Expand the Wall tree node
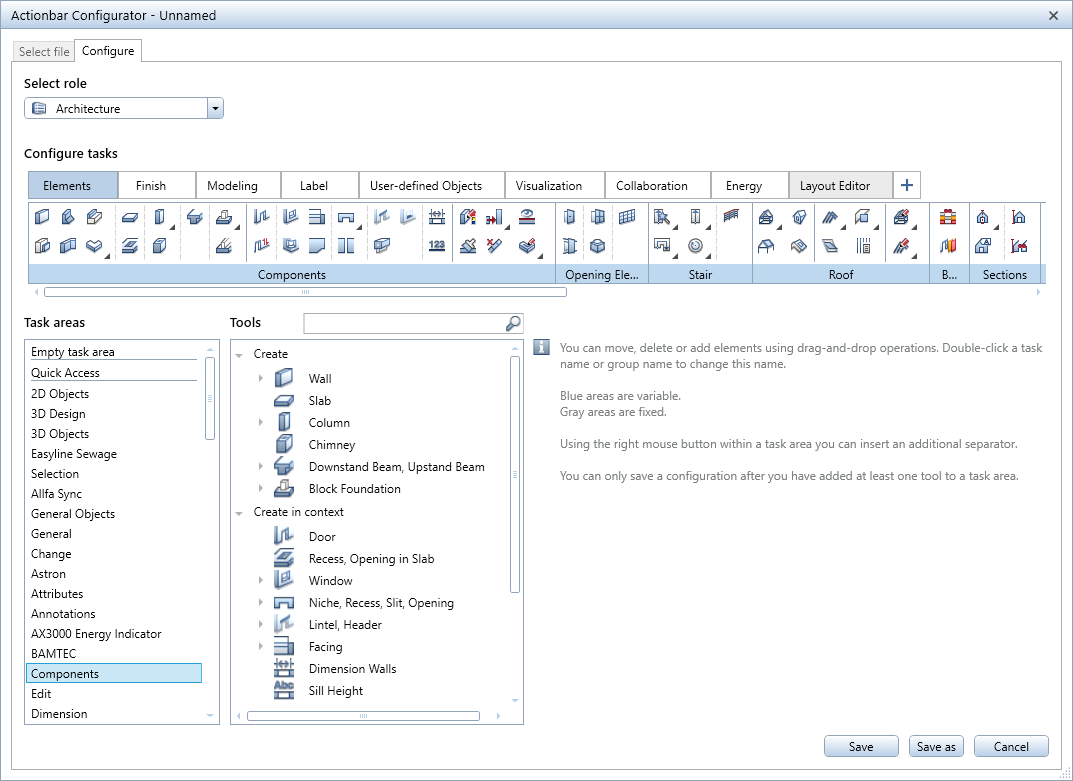Viewport: 1073px width, 781px height. (261, 379)
